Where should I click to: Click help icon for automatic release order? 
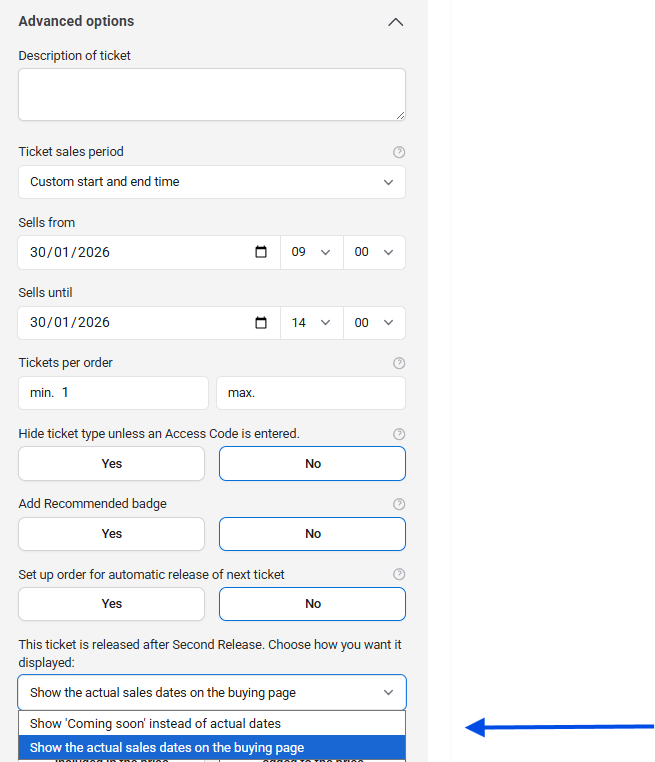[x=399, y=574]
